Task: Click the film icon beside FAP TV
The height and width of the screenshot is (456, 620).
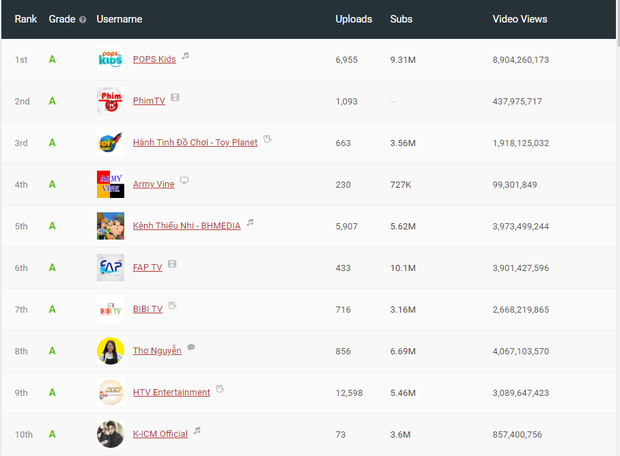Action: coord(172,264)
